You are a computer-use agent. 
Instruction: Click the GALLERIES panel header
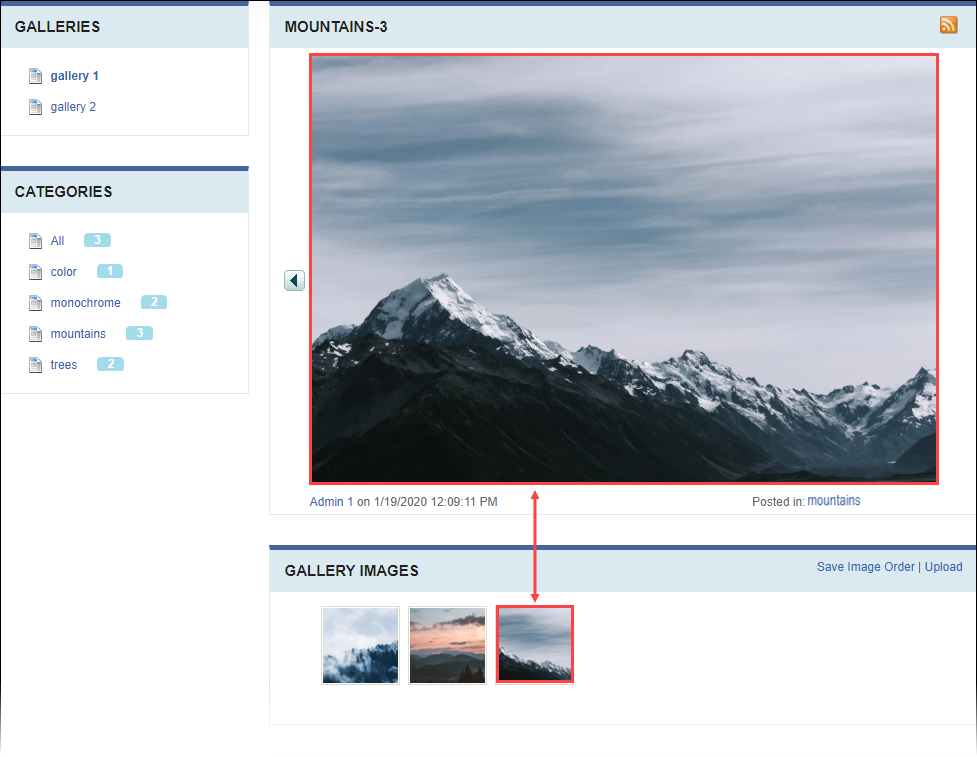pos(57,27)
